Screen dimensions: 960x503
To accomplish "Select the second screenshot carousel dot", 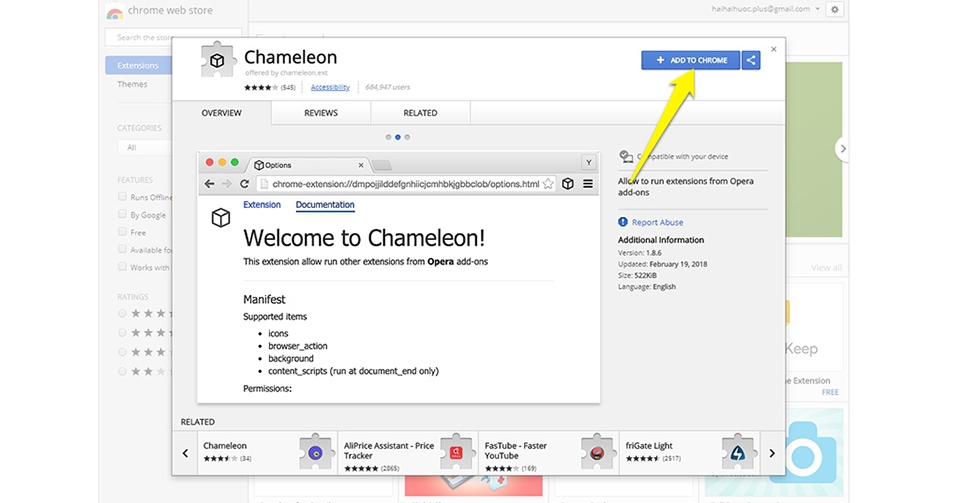I will coord(398,137).
